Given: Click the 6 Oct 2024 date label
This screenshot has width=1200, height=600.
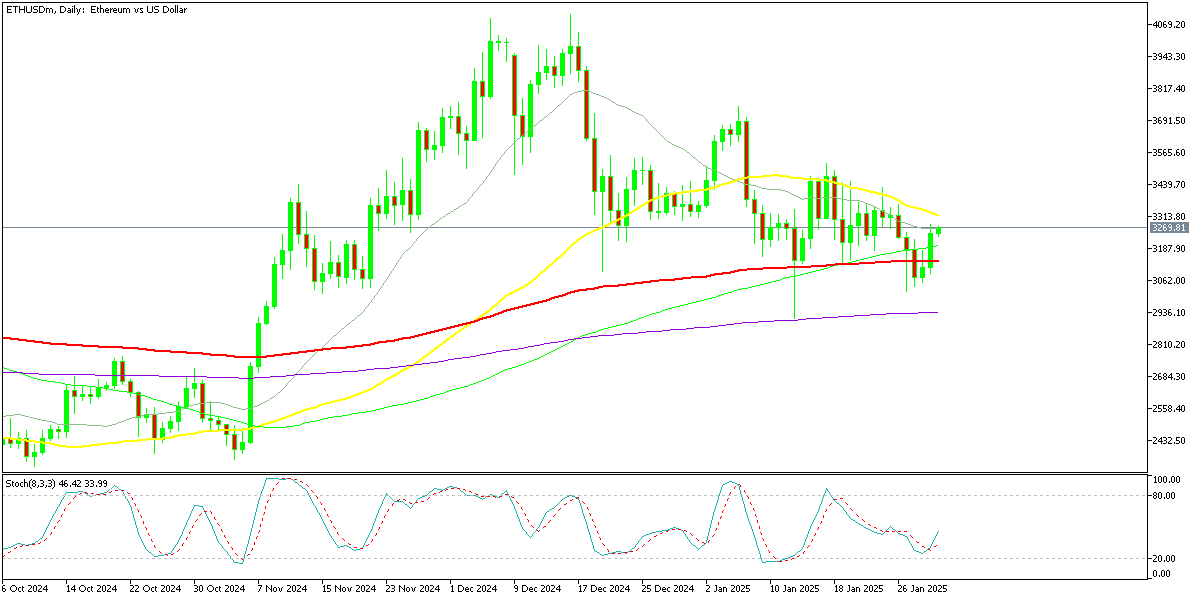Looking at the screenshot, I should pyautogui.click(x=23, y=589).
